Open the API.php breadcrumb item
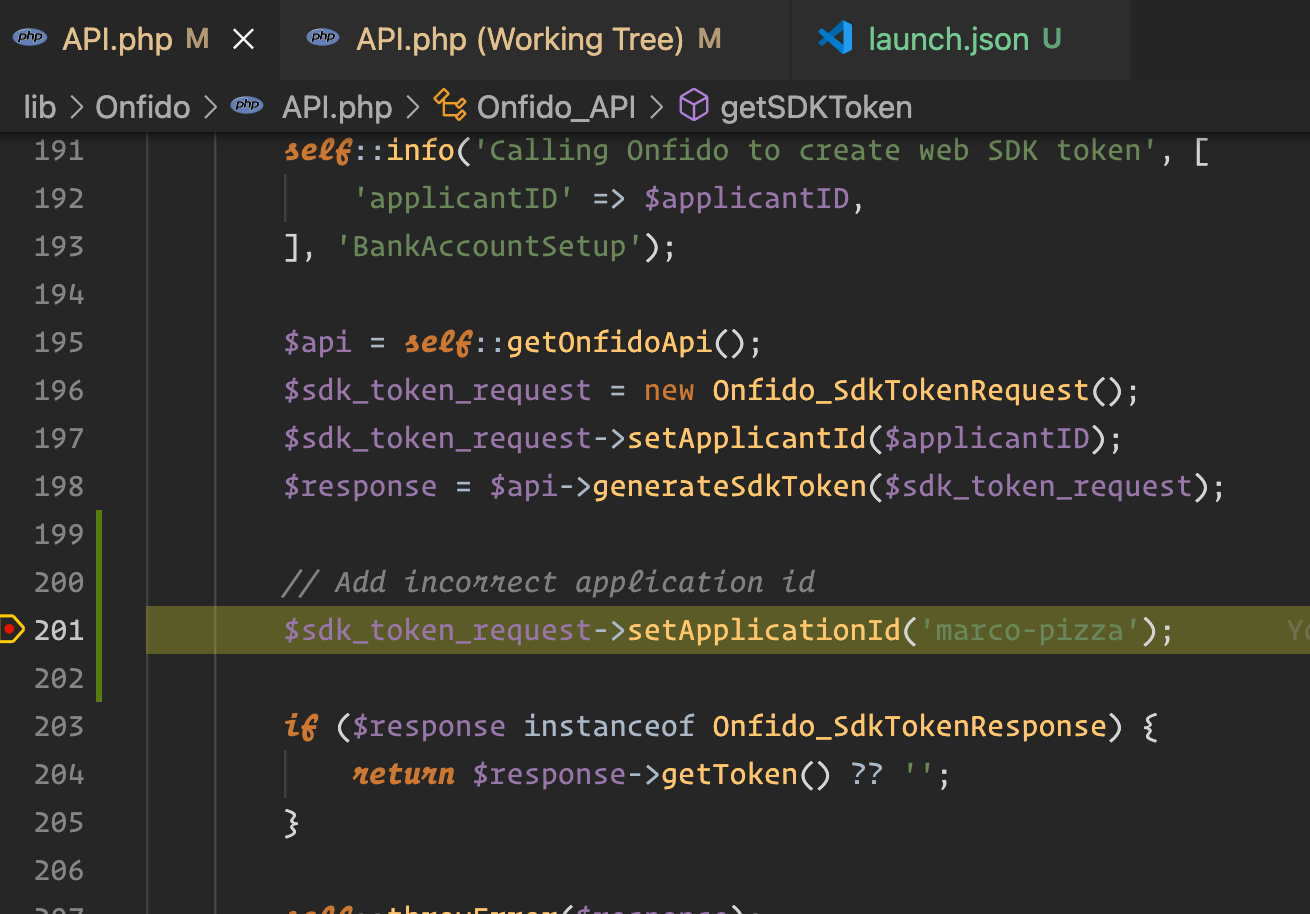 click(x=337, y=107)
